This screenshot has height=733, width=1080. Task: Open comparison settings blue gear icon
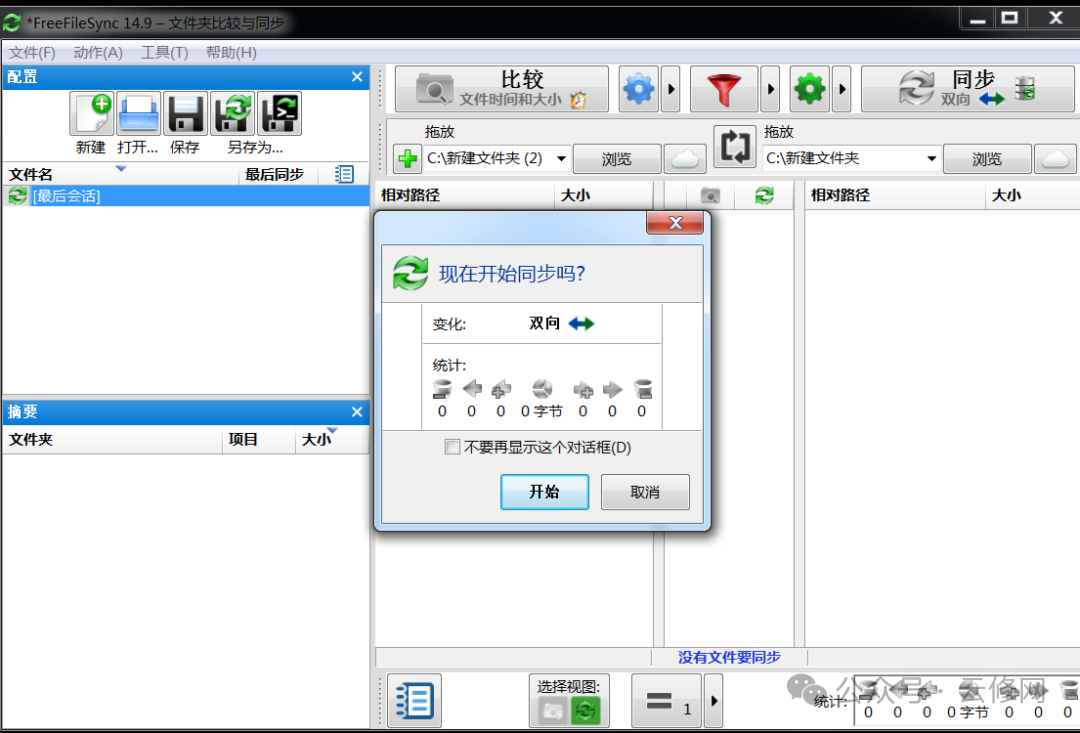638,89
